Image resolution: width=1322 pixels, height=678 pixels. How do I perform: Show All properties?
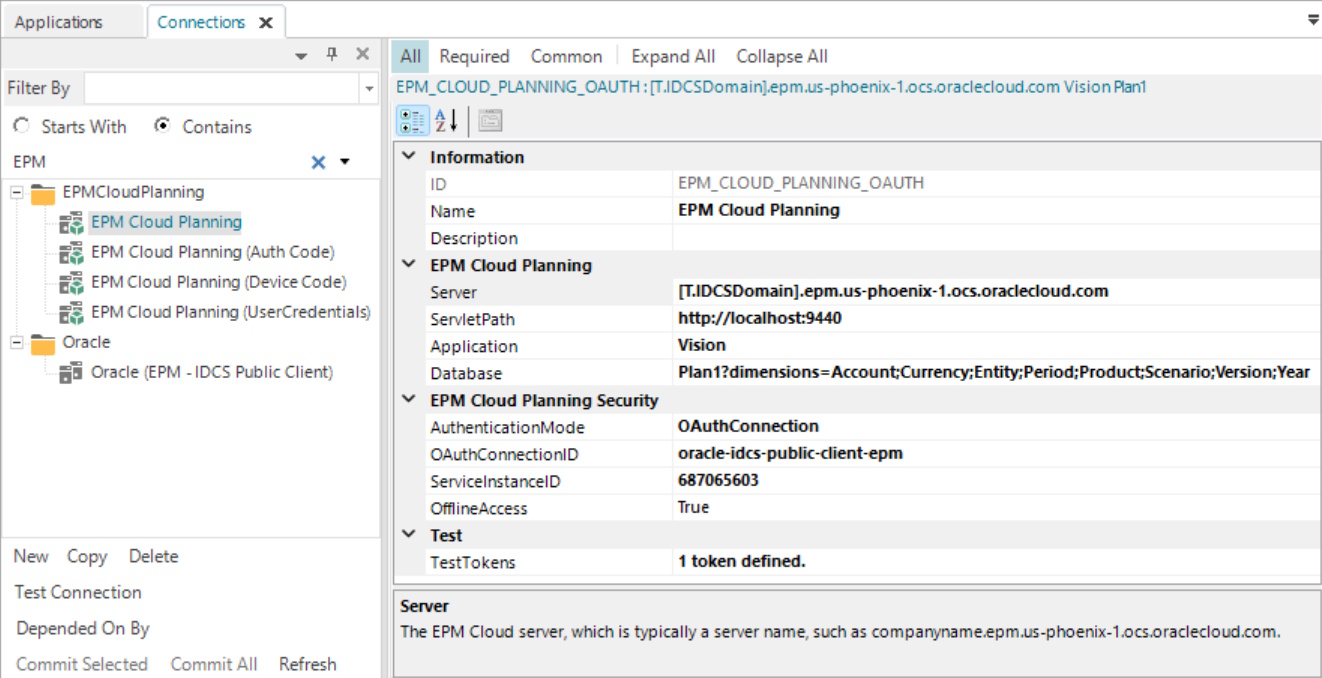click(411, 56)
